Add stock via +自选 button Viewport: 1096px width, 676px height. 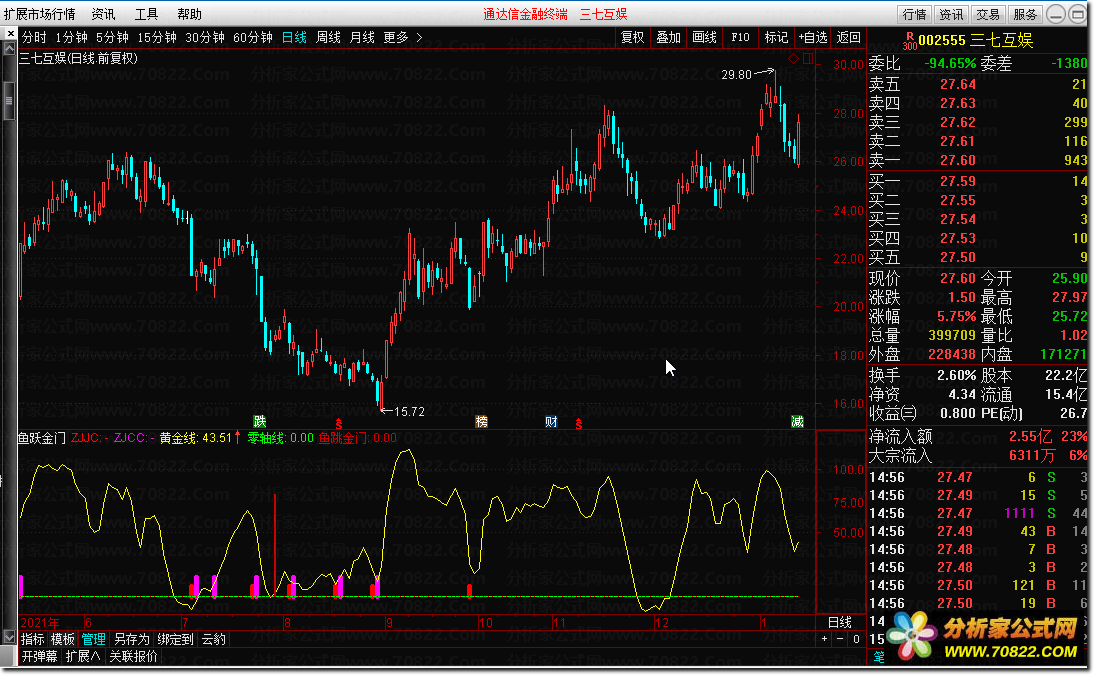point(813,38)
